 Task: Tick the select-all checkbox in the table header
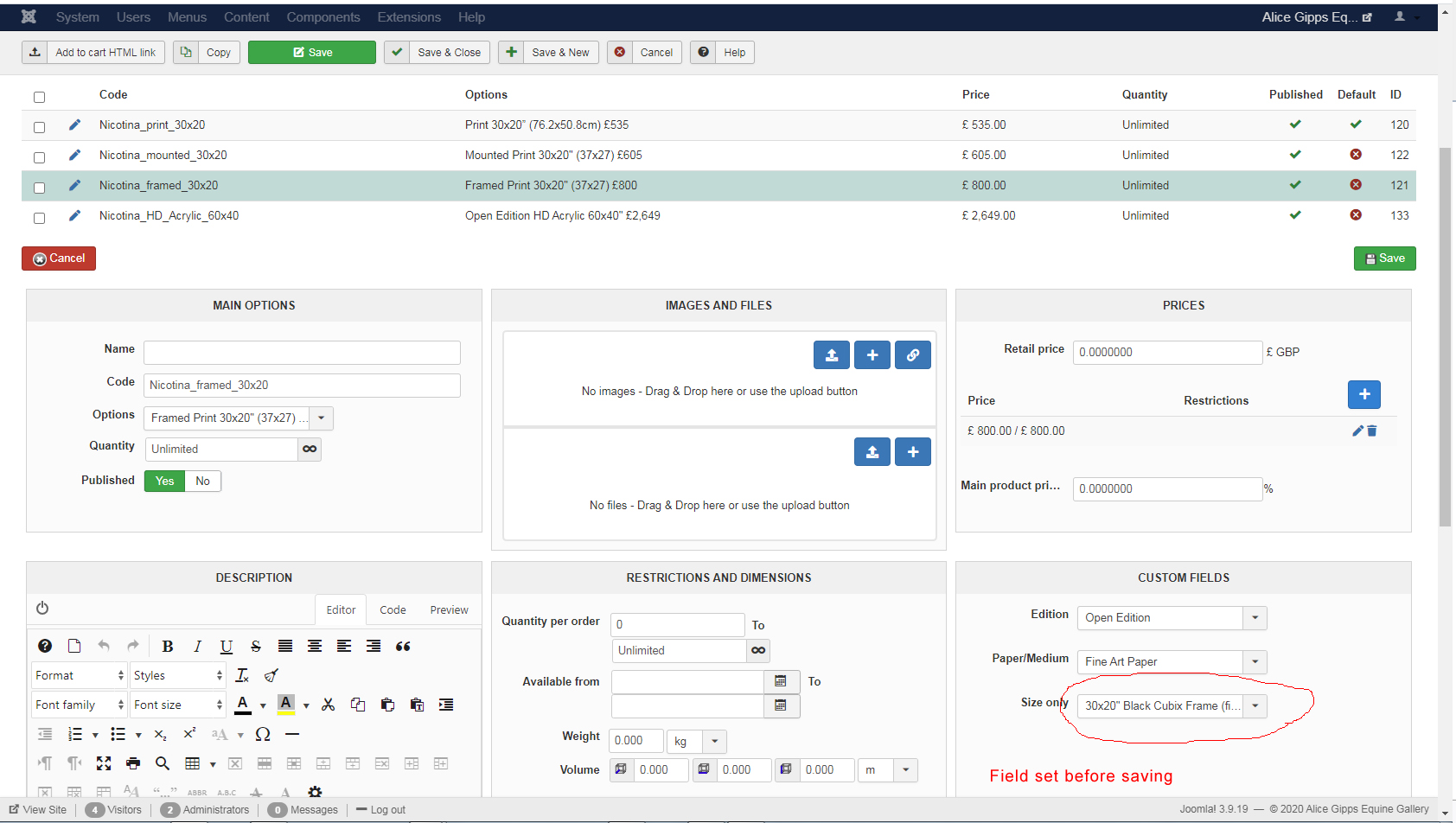pyautogui.click(x=39, y=97)
